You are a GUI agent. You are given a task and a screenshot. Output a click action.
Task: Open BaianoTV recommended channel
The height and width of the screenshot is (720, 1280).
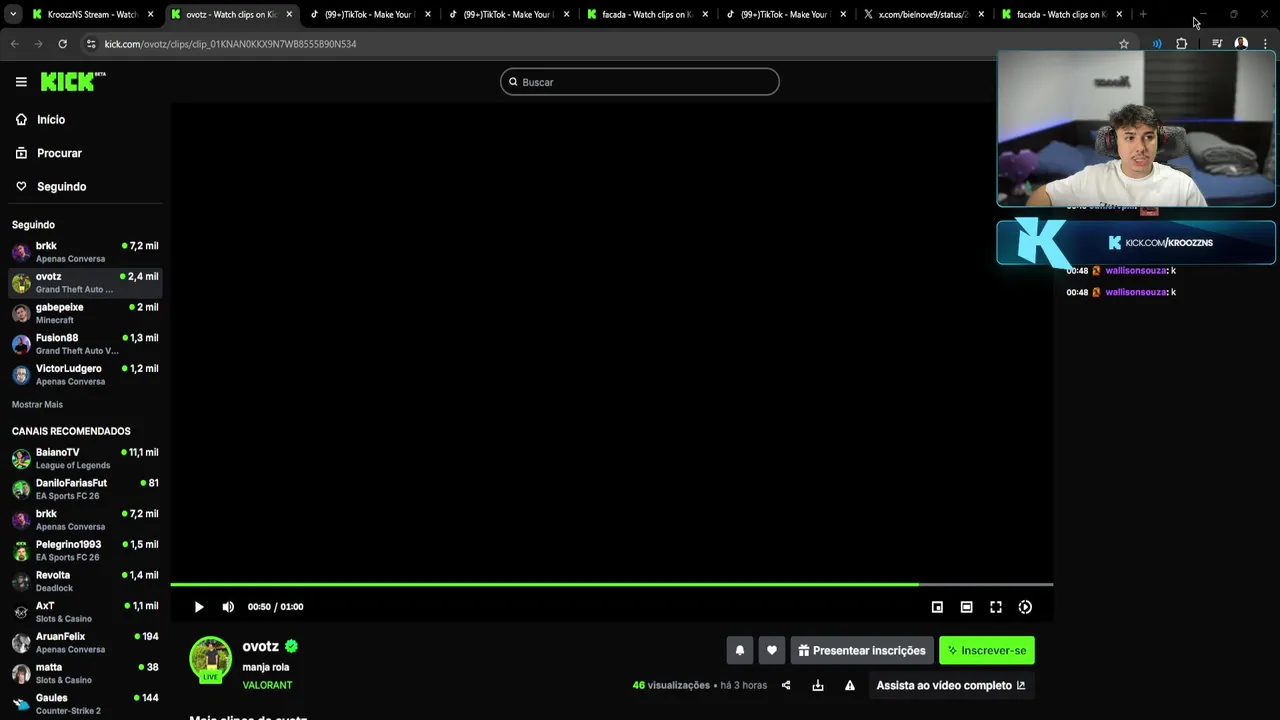coord(86,459)
